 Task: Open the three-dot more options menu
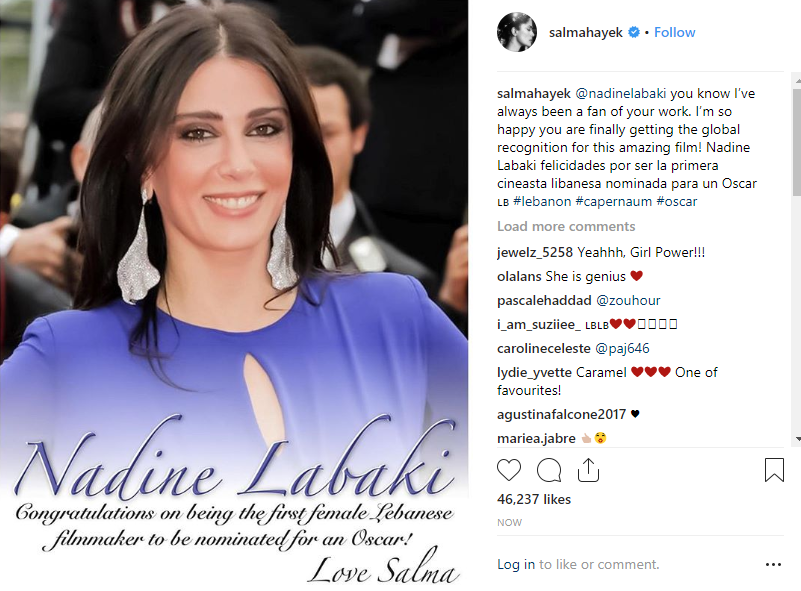(773, 564)
